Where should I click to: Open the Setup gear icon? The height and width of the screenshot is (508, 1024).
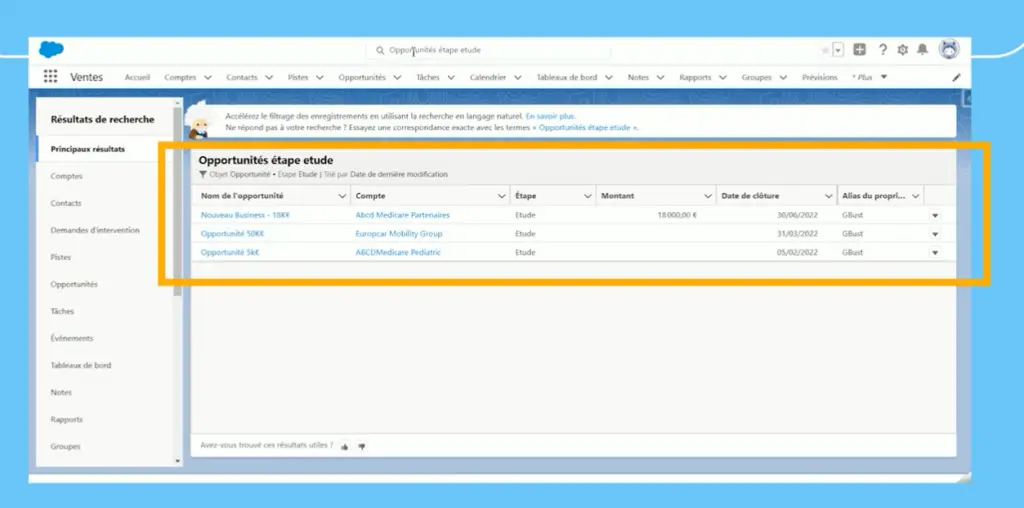903,50
